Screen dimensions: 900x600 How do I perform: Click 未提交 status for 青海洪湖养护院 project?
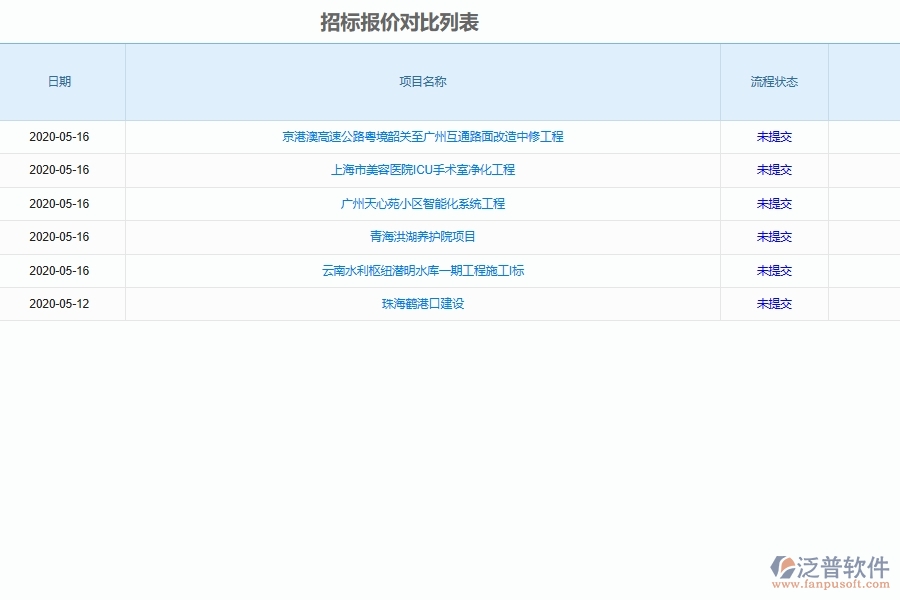tap(775, 237)
